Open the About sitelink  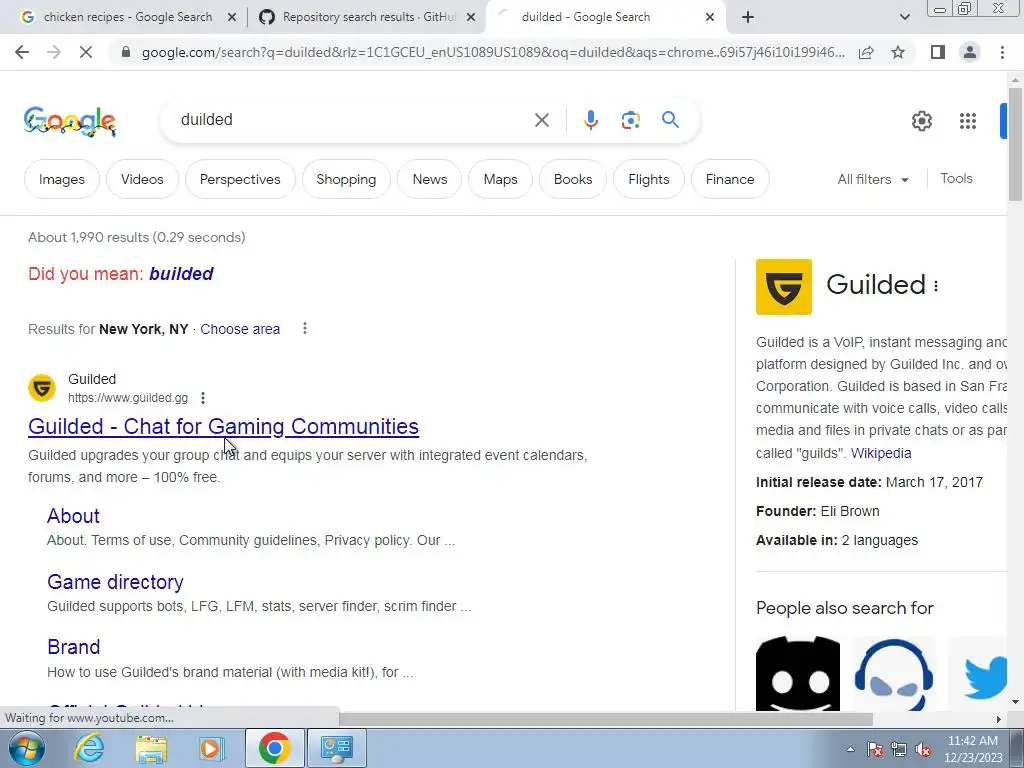[73, 516]
